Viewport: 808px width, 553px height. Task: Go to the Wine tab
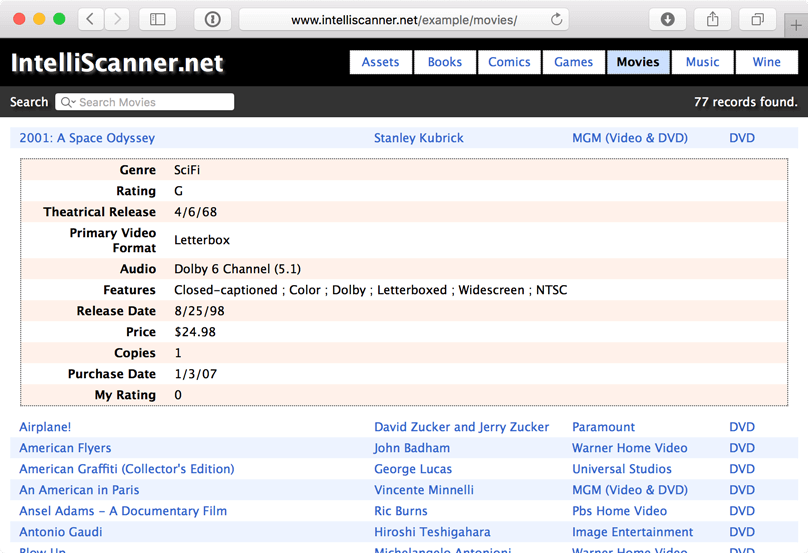click(x=767, y=62)
